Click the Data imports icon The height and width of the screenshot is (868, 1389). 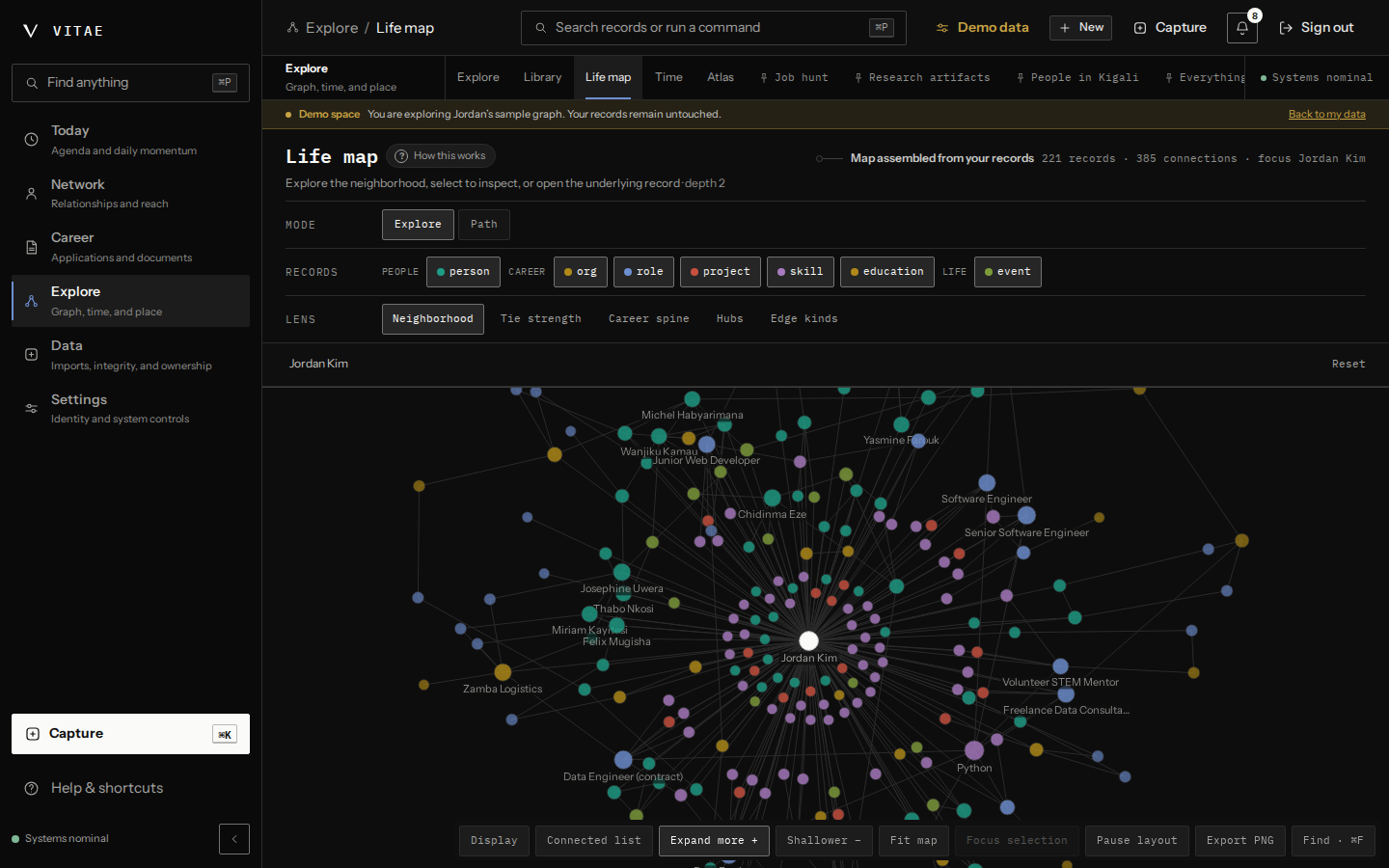(x=32, y=355)
